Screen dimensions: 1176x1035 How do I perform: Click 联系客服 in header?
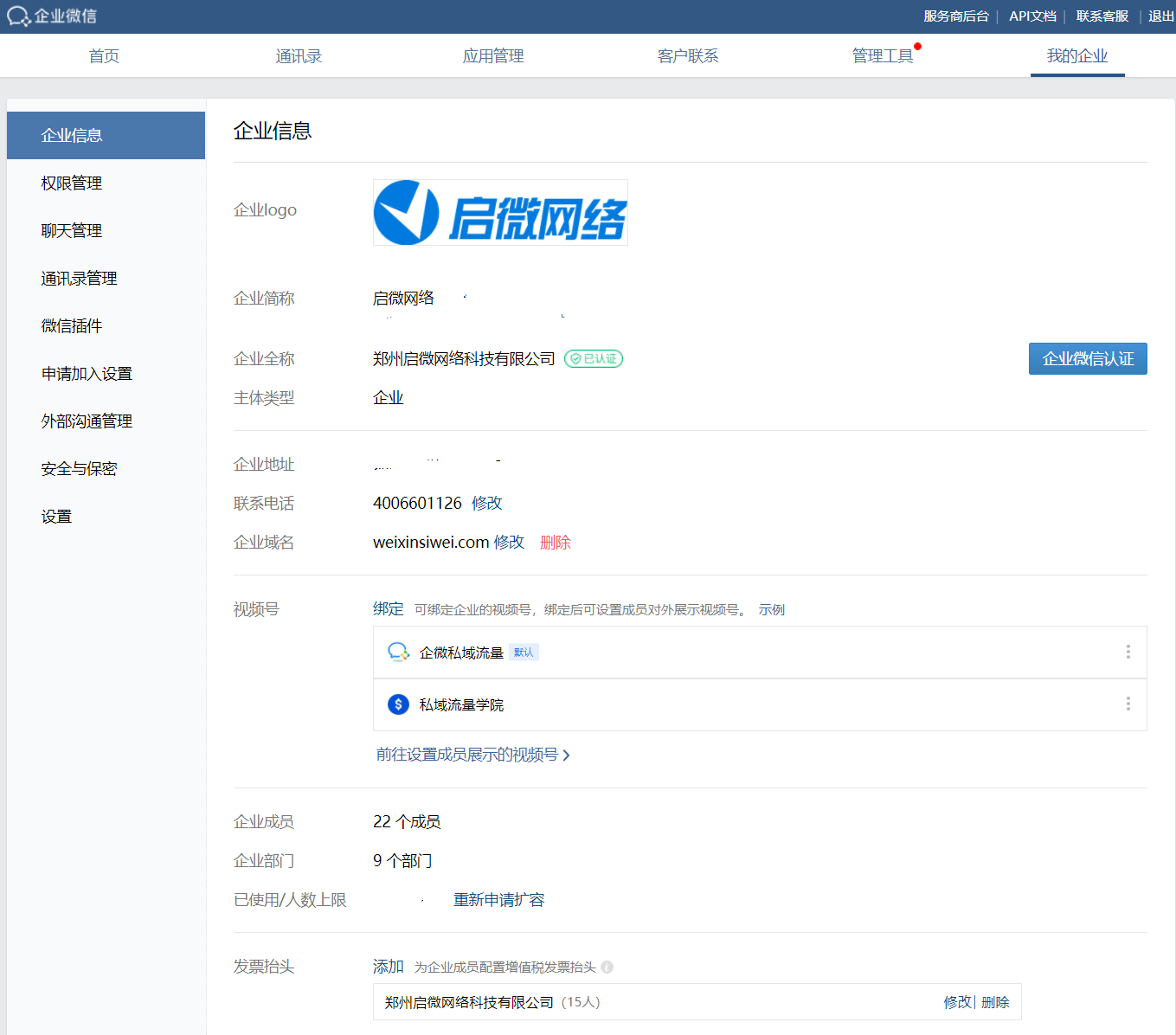1102,16
